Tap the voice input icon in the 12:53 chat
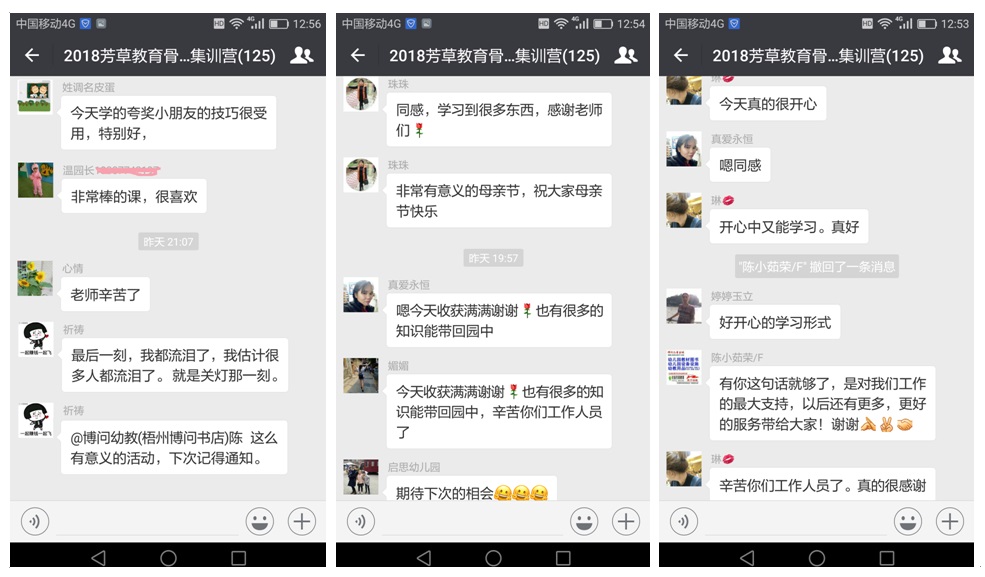This screenshot has width=985, height=577. coord(683,521)
